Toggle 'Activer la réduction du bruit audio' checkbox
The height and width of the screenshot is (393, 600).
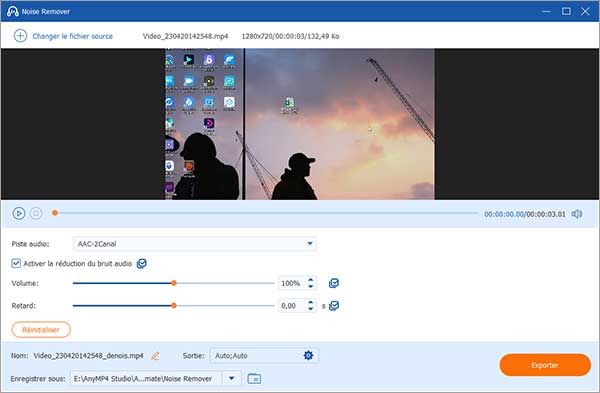tap(16, 263)
